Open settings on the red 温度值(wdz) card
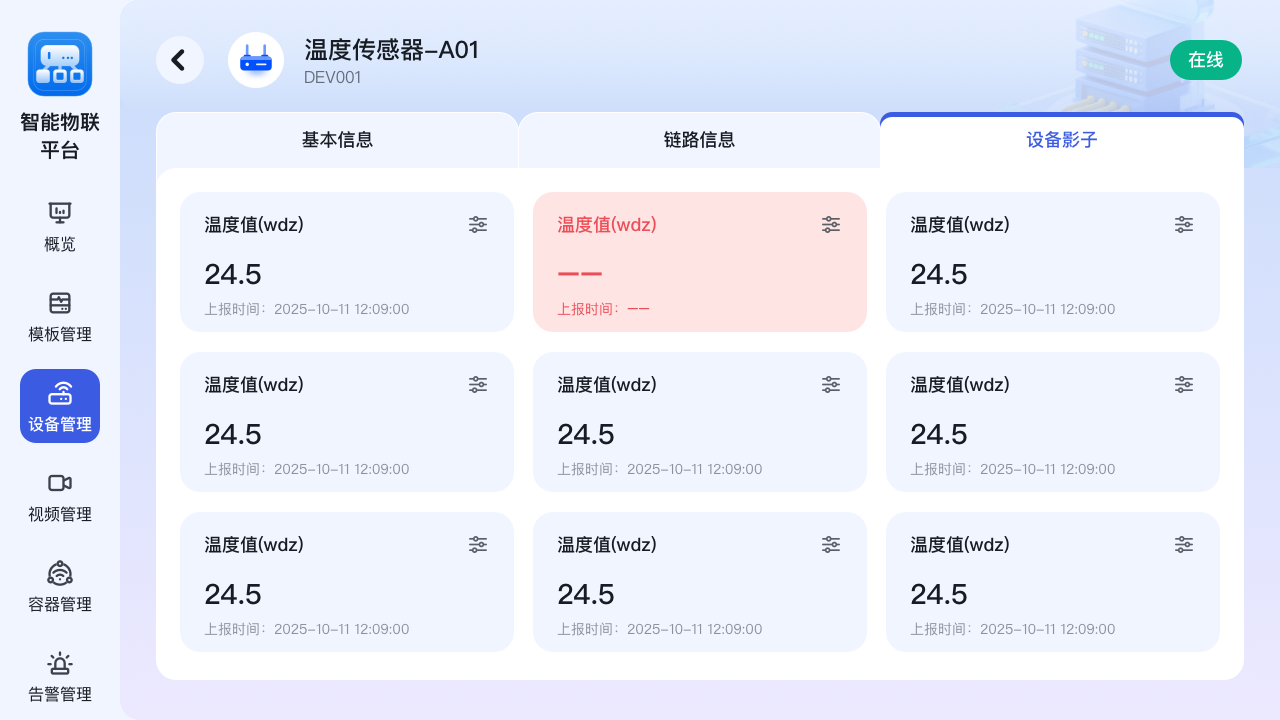The height and width of the screenshot is (720, 1280). (x=831, y=224)
